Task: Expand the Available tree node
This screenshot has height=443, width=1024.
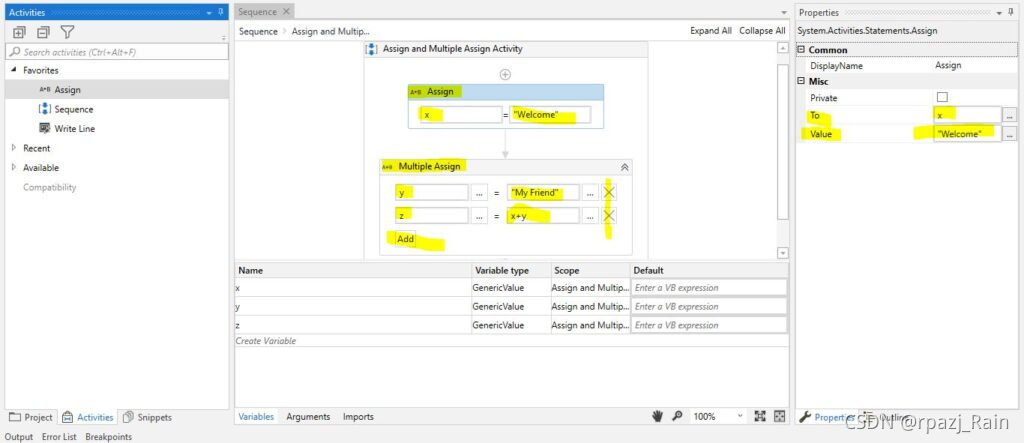Action: click(14, 168)
